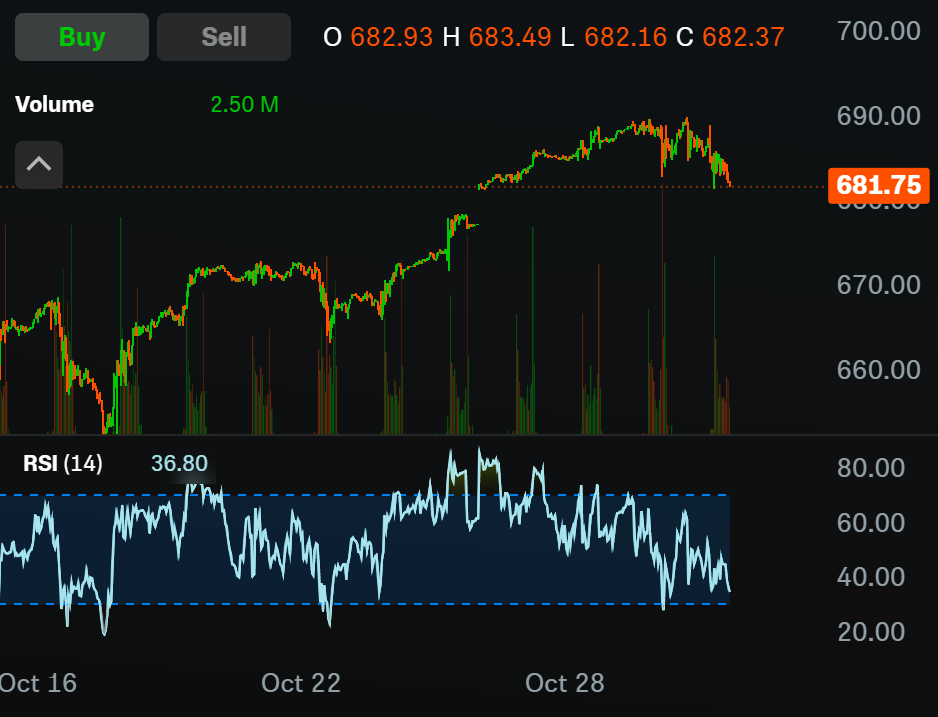
Task: Click the Sell button
Action: click(x=224, y=37)
